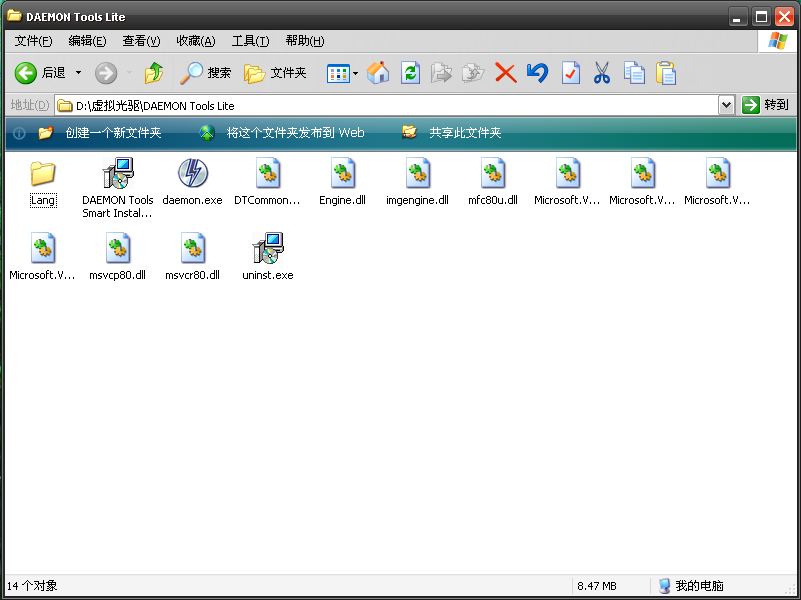Click the 转到 (Go) button
The height and width of the screenshot is (600, 801).
766,105
